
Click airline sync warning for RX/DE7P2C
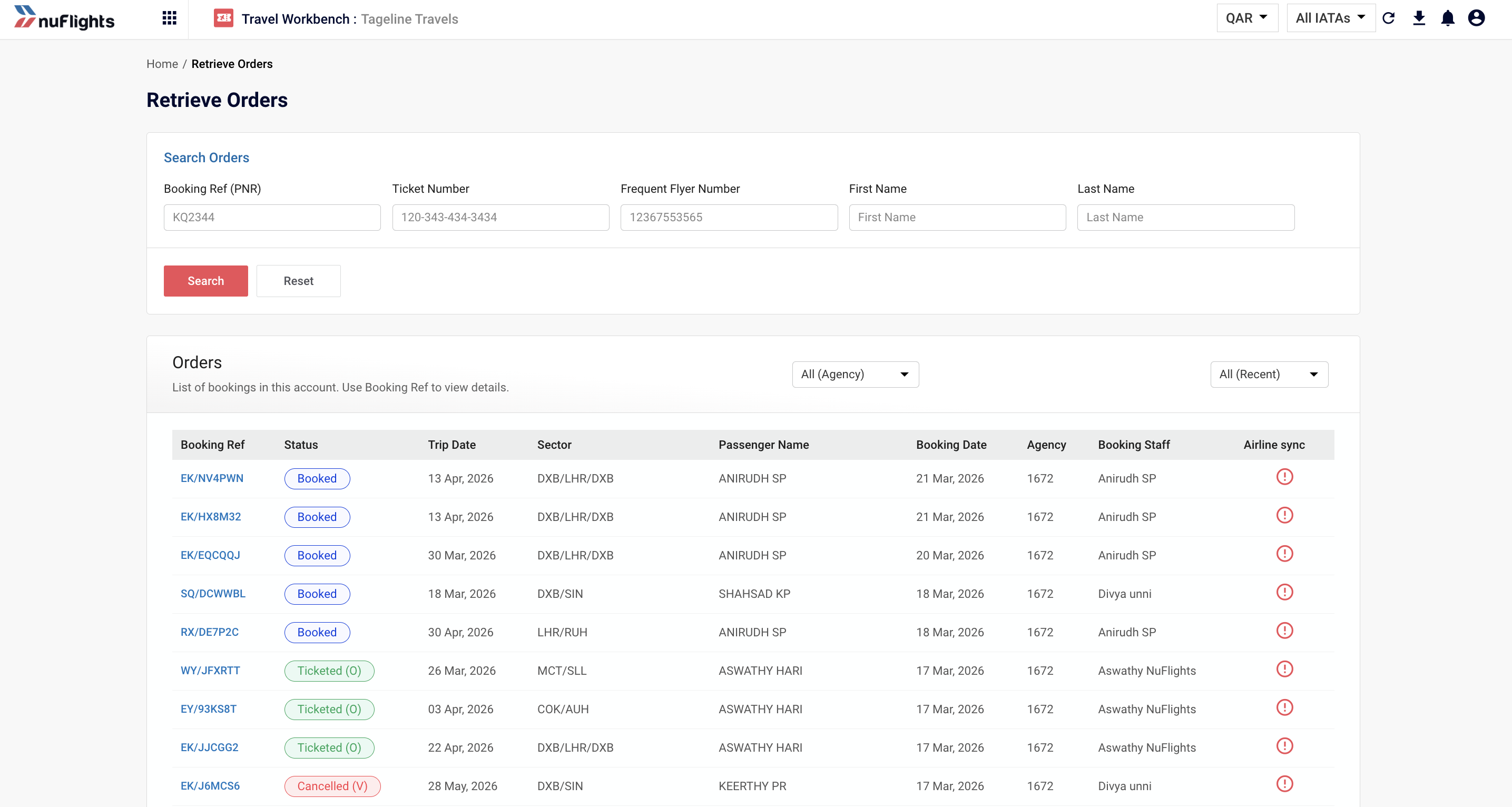[x=1284, y=631]
